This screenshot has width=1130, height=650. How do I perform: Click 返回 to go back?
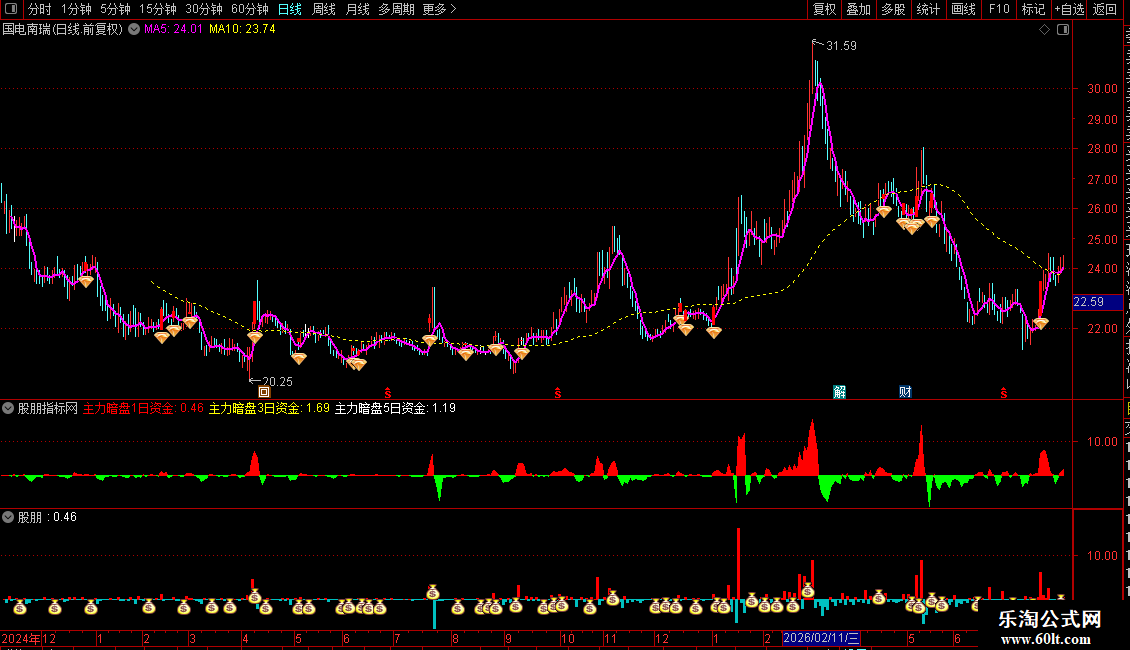tap(1104, 9)
